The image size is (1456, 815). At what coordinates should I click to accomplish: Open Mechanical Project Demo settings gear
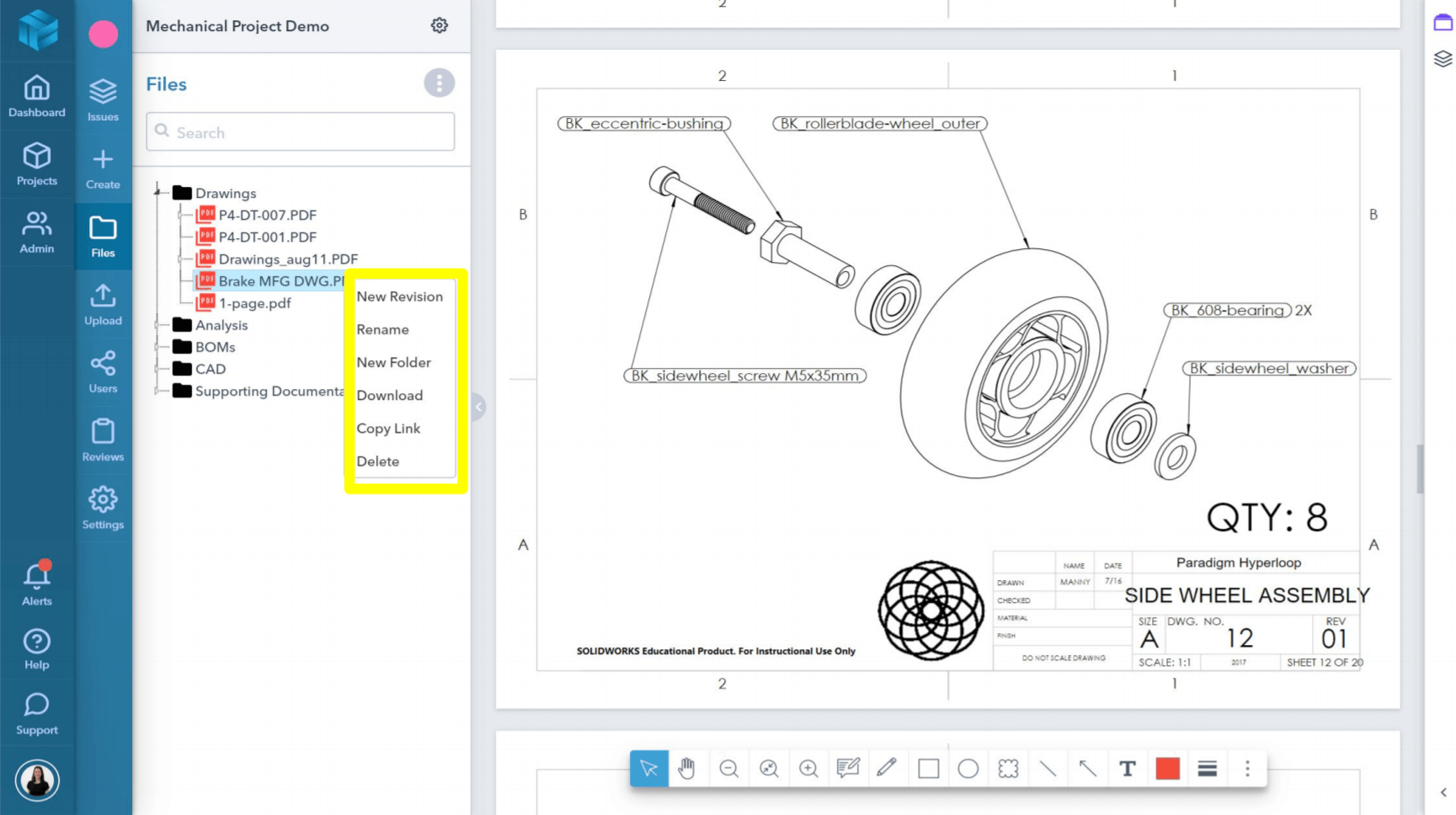point(439,26)
